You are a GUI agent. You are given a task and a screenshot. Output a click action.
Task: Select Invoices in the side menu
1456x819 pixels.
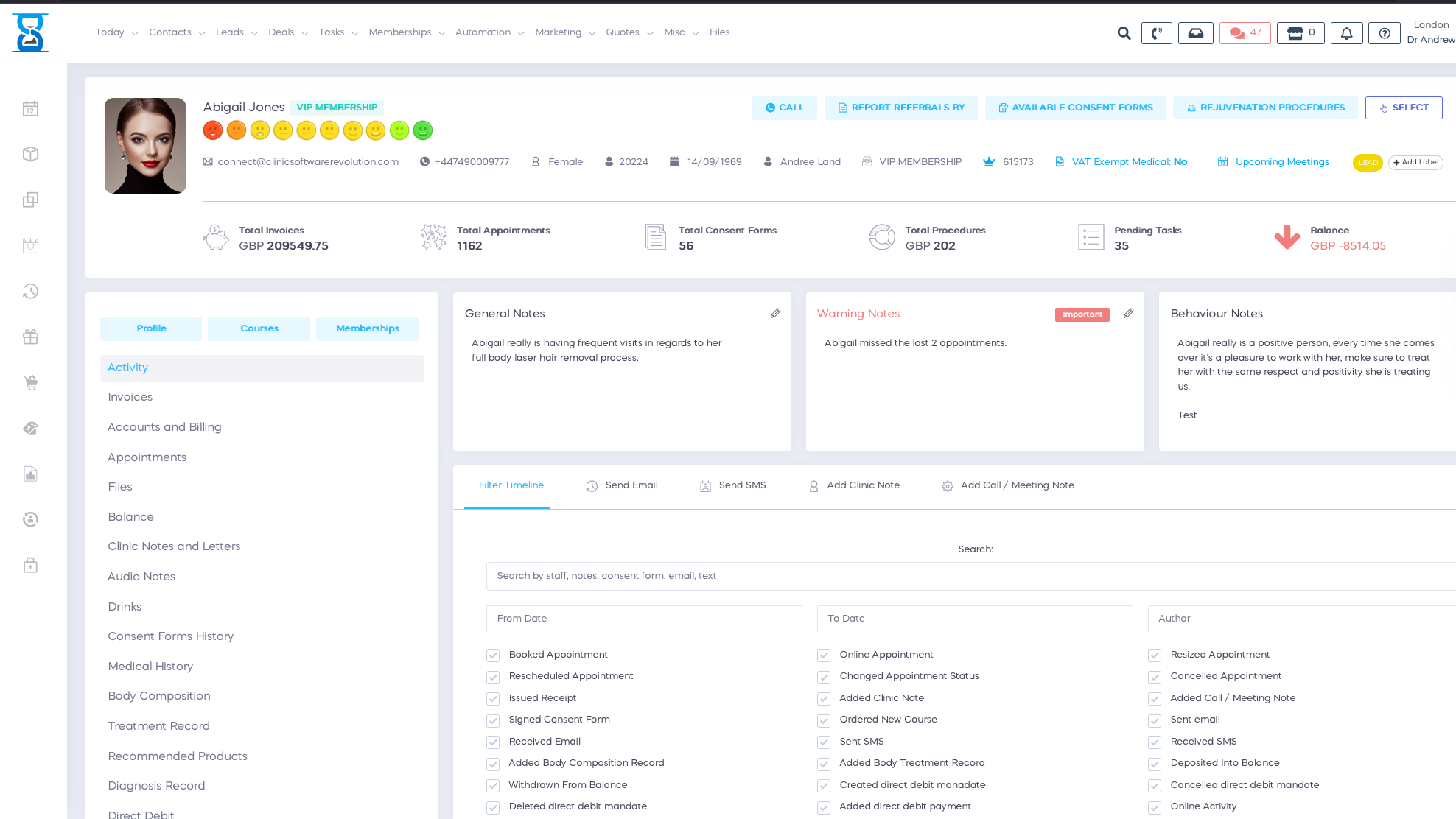[262, 397]
